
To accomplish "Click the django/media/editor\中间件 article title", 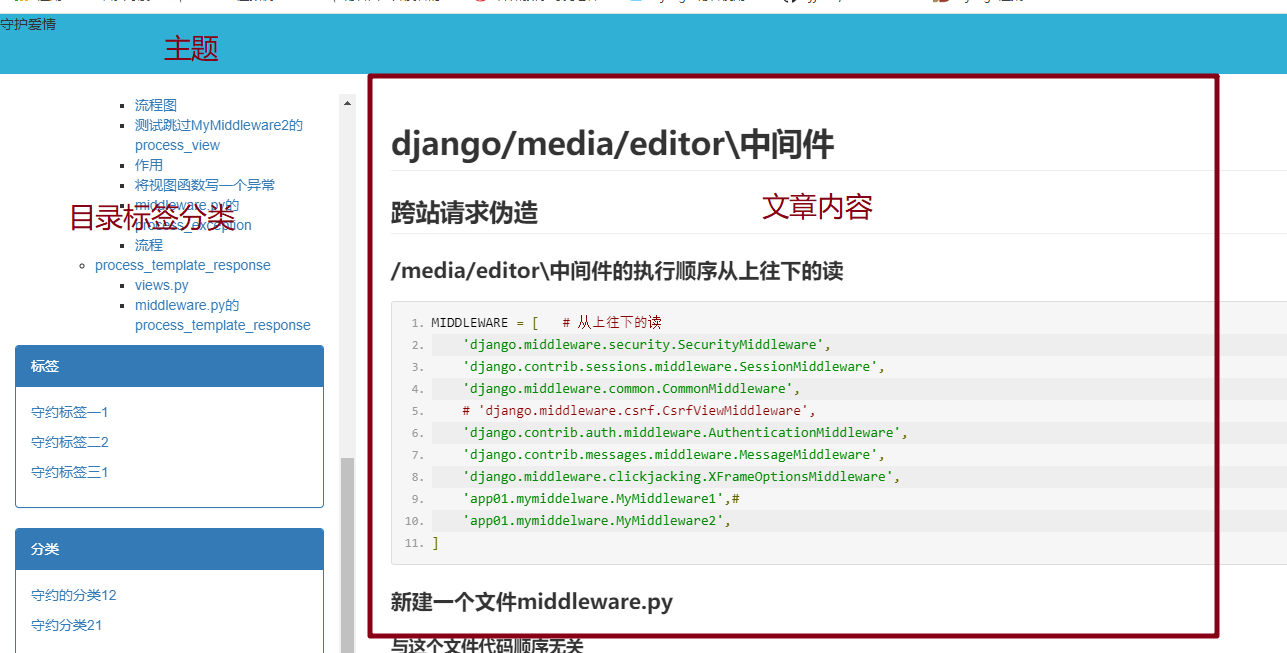I will click(612, 144).
